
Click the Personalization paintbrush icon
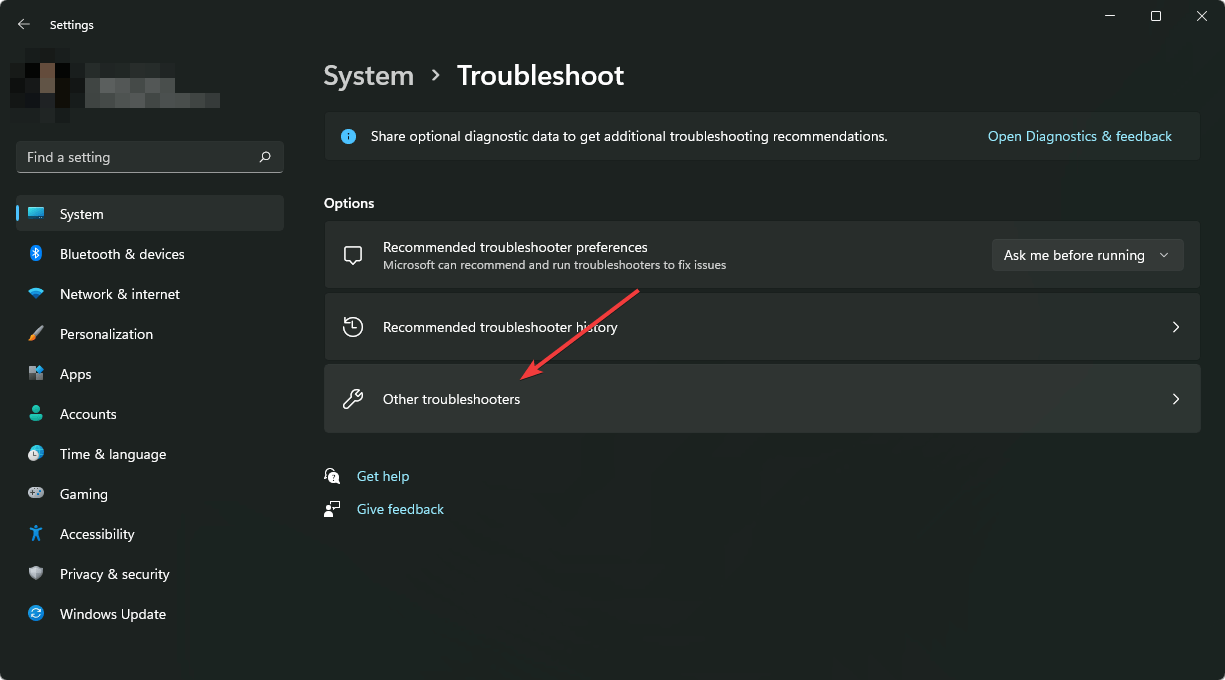36,334
